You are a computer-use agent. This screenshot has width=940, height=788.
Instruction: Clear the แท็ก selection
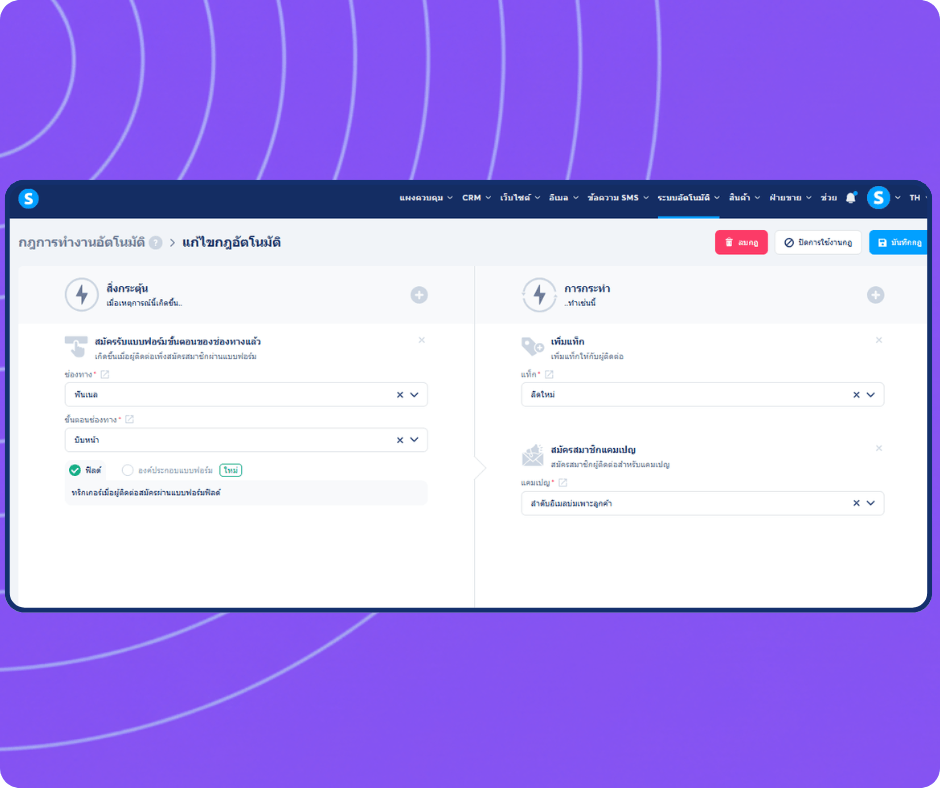pyautogui.click(x=856, y=395)
